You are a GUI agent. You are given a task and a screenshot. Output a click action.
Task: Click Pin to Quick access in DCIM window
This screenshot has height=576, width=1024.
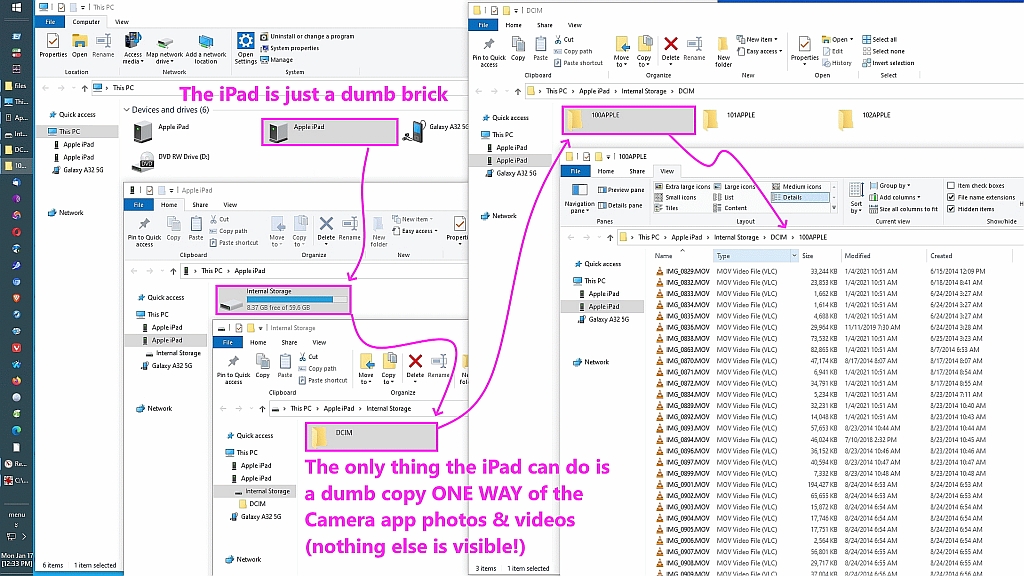click(488, 52)
